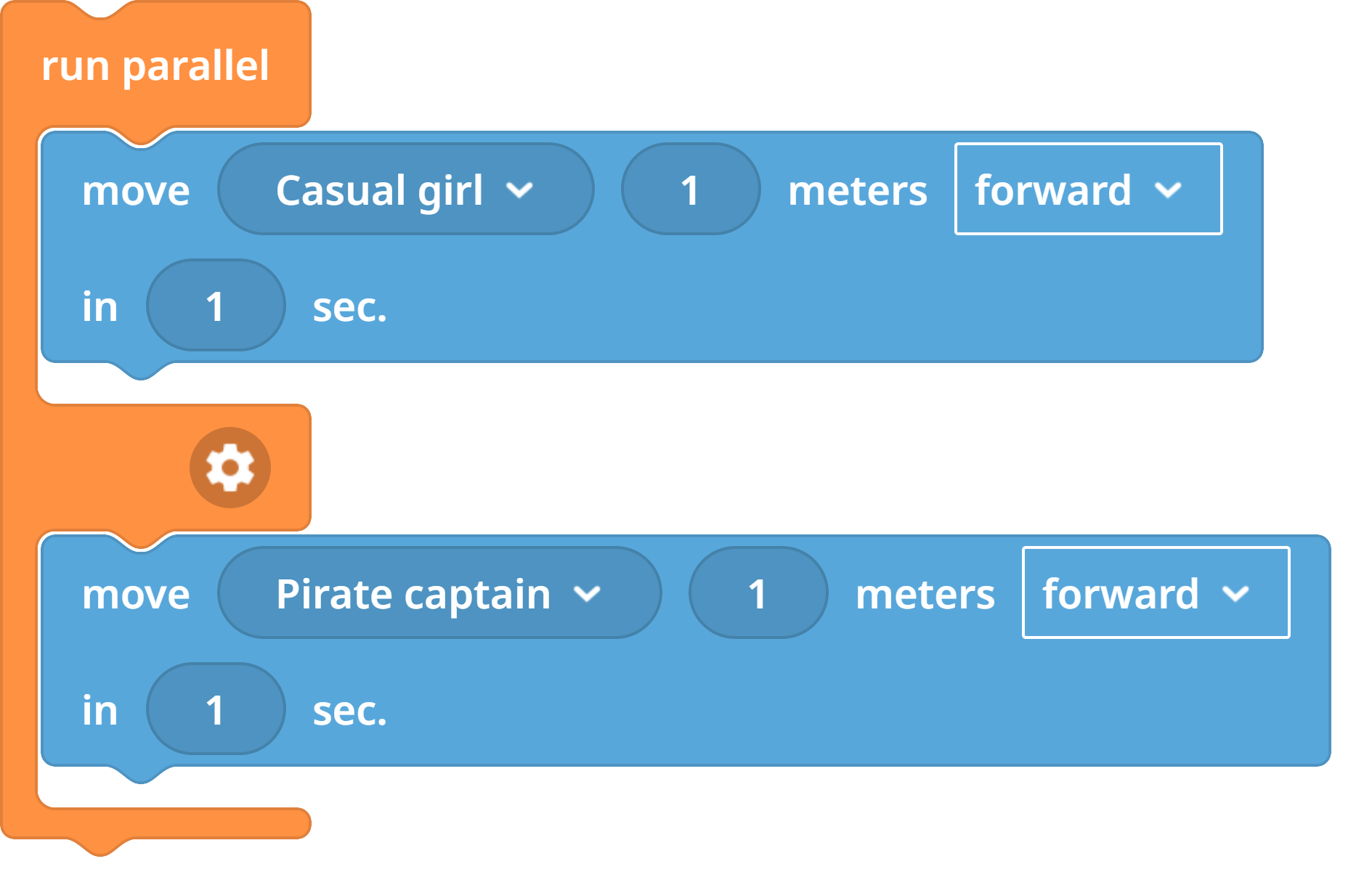Click the move label of Casual girl block

tap(136, 191)
